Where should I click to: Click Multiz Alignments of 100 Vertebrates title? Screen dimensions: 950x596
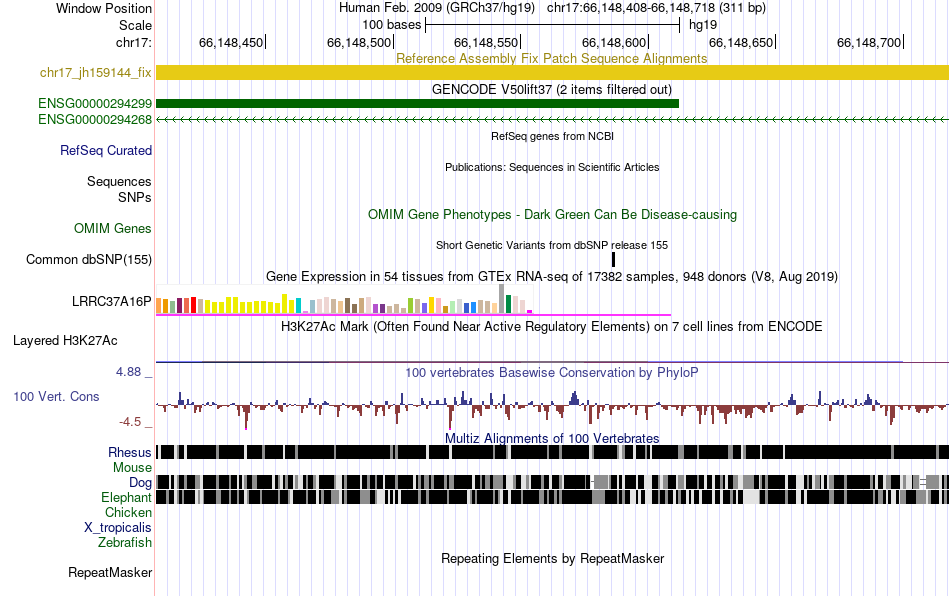coord(552,438)
